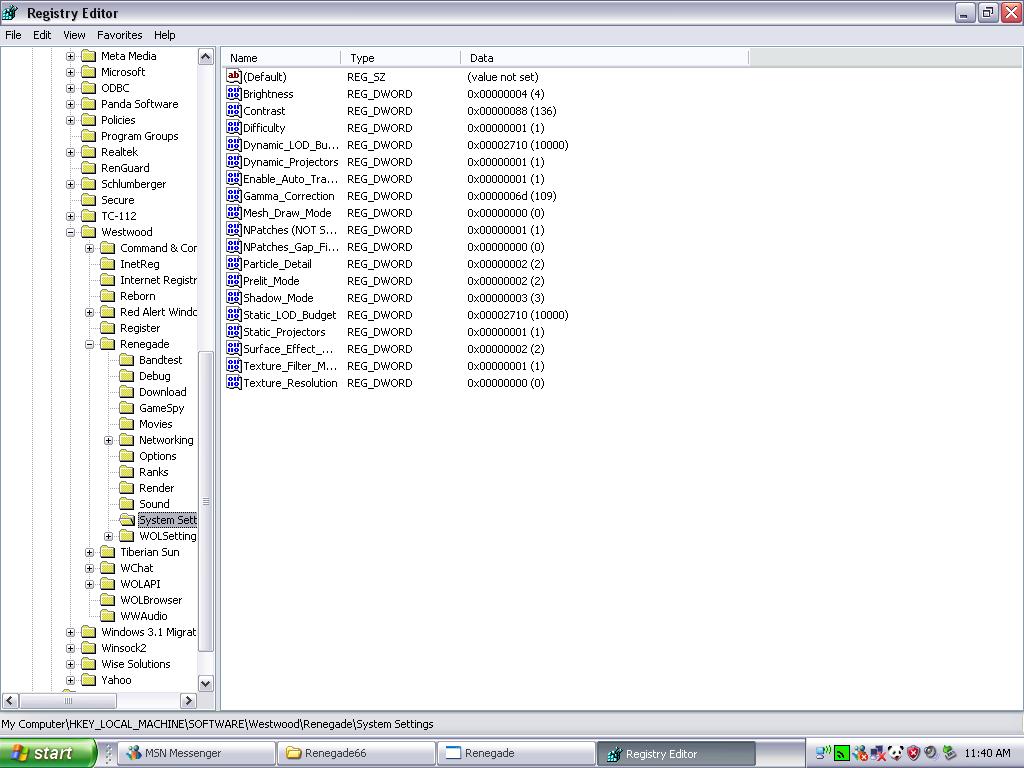Click the tree pane scroll down arrow
The width and height of the screenshot is (1024, 768).
click(x=206, y=683)
